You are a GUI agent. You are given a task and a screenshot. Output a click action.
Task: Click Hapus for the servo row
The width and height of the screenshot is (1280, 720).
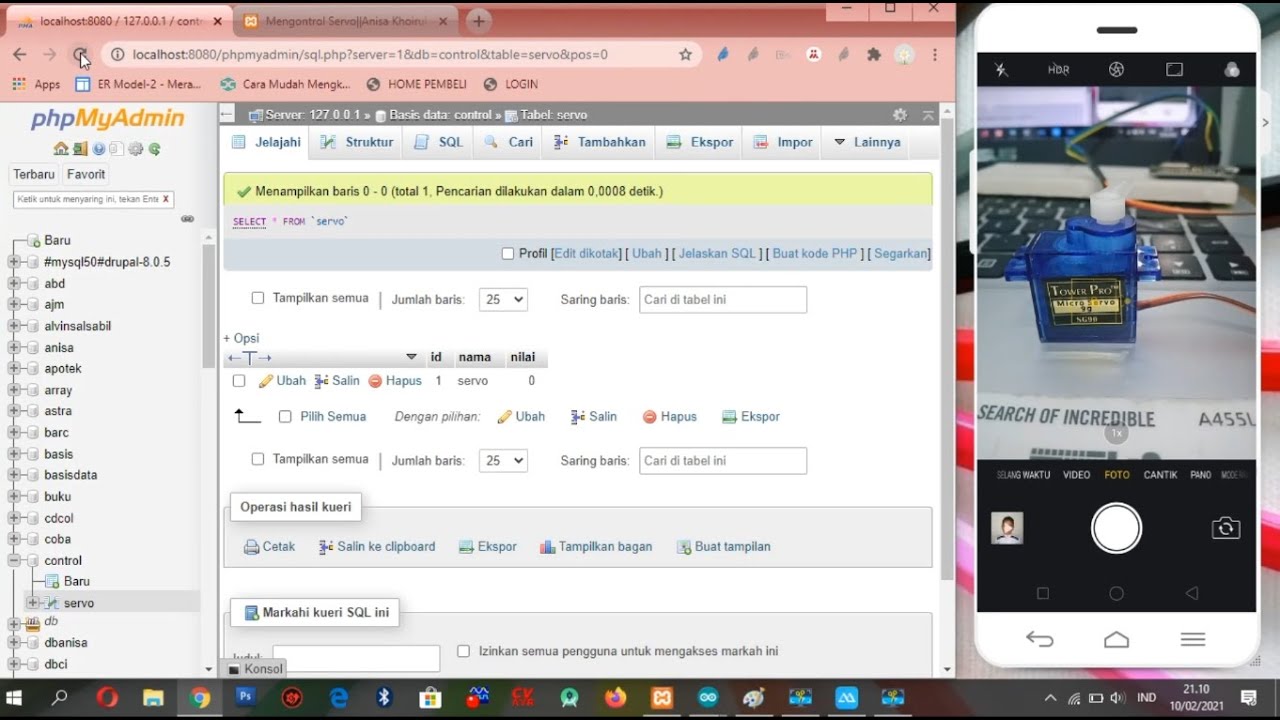pos(395,381)
